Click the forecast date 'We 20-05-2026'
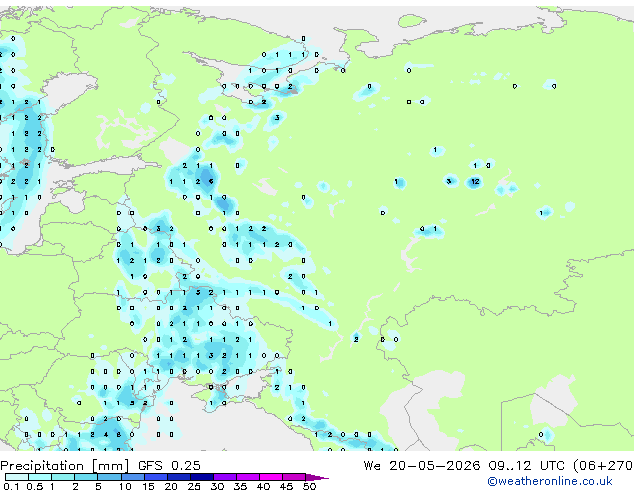The image size is (634, 490). (422, 466)
